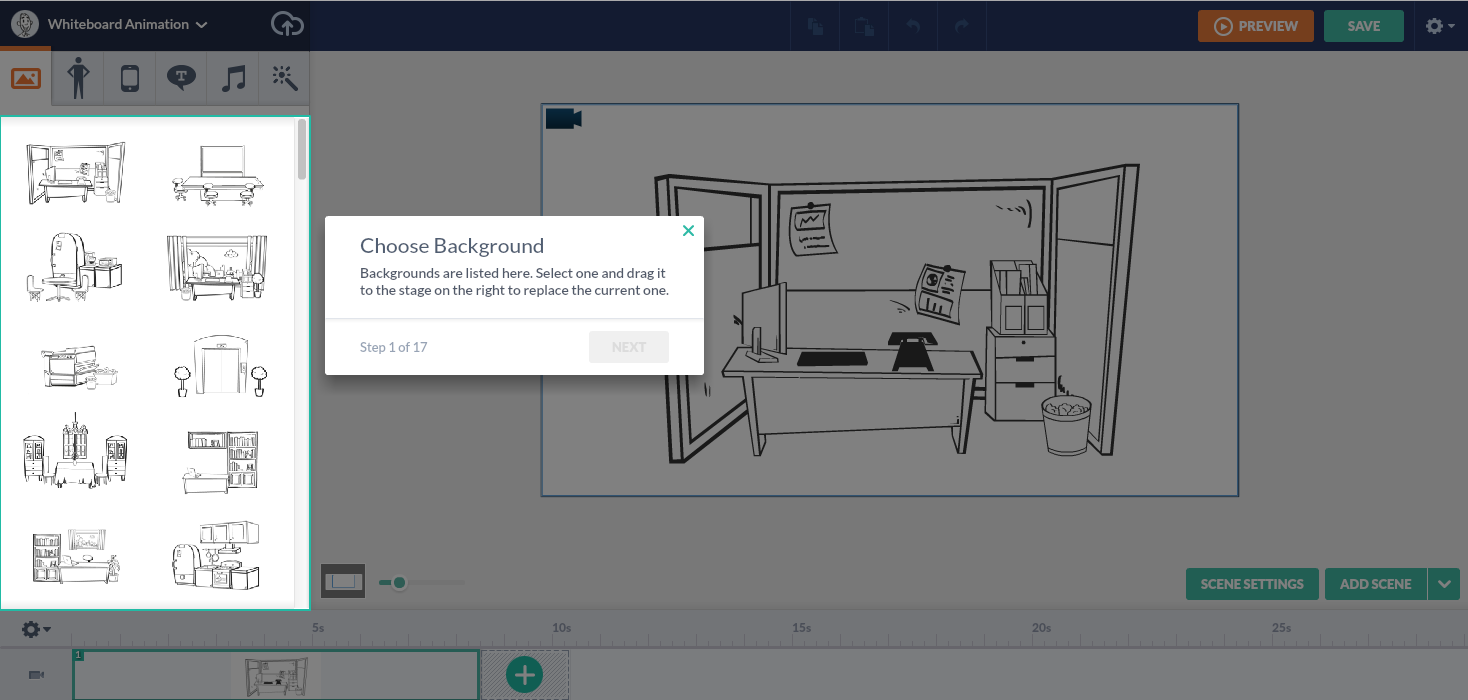This screenshot has height=700, width=1468.
Task: Click the 20s mark on the timeline ruler
Action: [1042, 628]
